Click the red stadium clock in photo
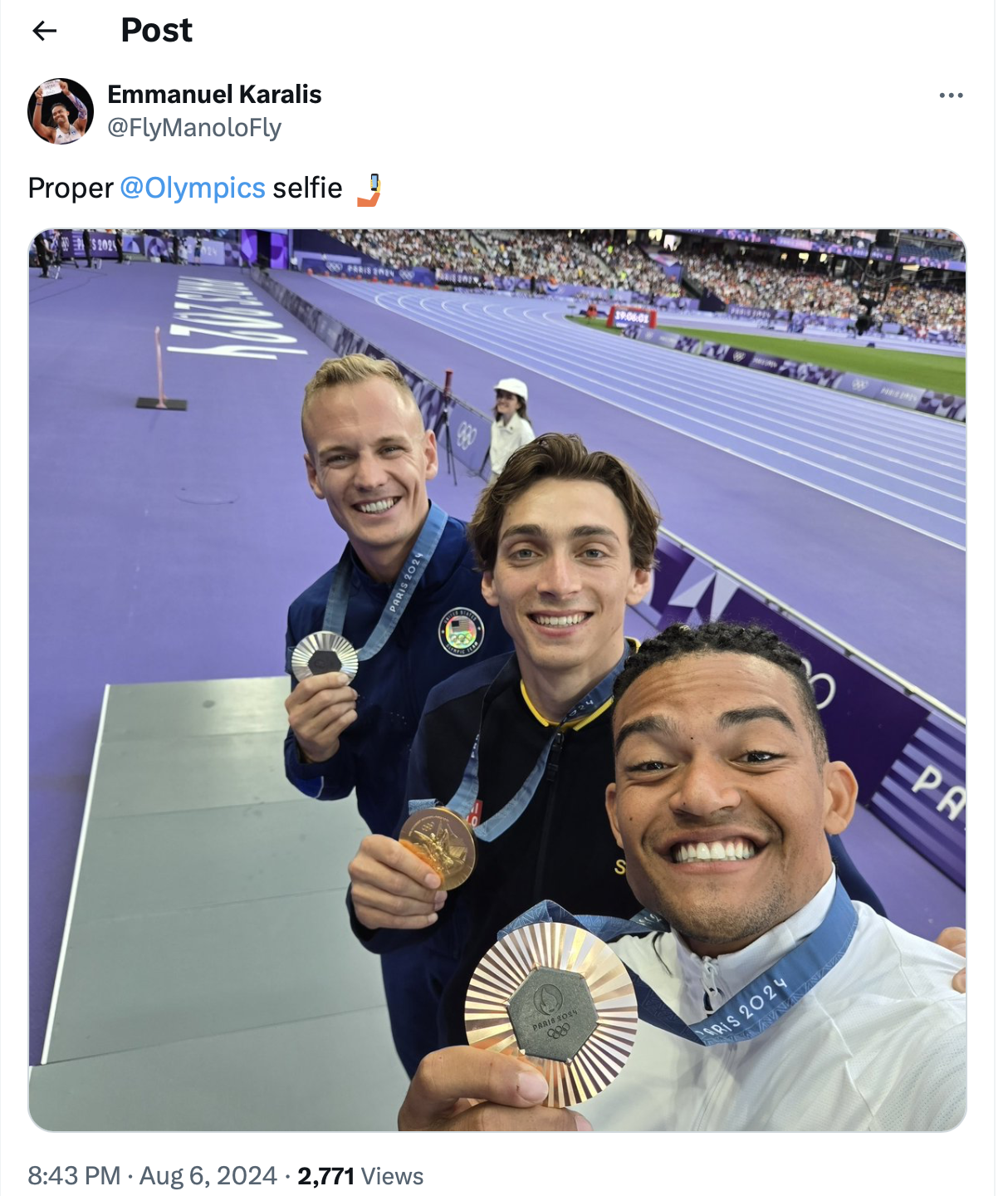 pyautogui.click(x=634, y=316)
